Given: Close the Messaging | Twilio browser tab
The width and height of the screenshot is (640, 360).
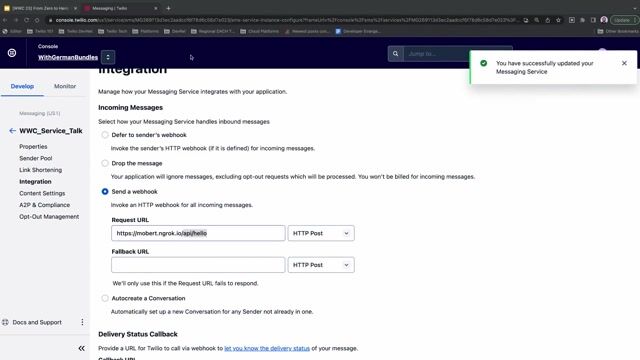Looking at the screenshot, I should [156, 8].
